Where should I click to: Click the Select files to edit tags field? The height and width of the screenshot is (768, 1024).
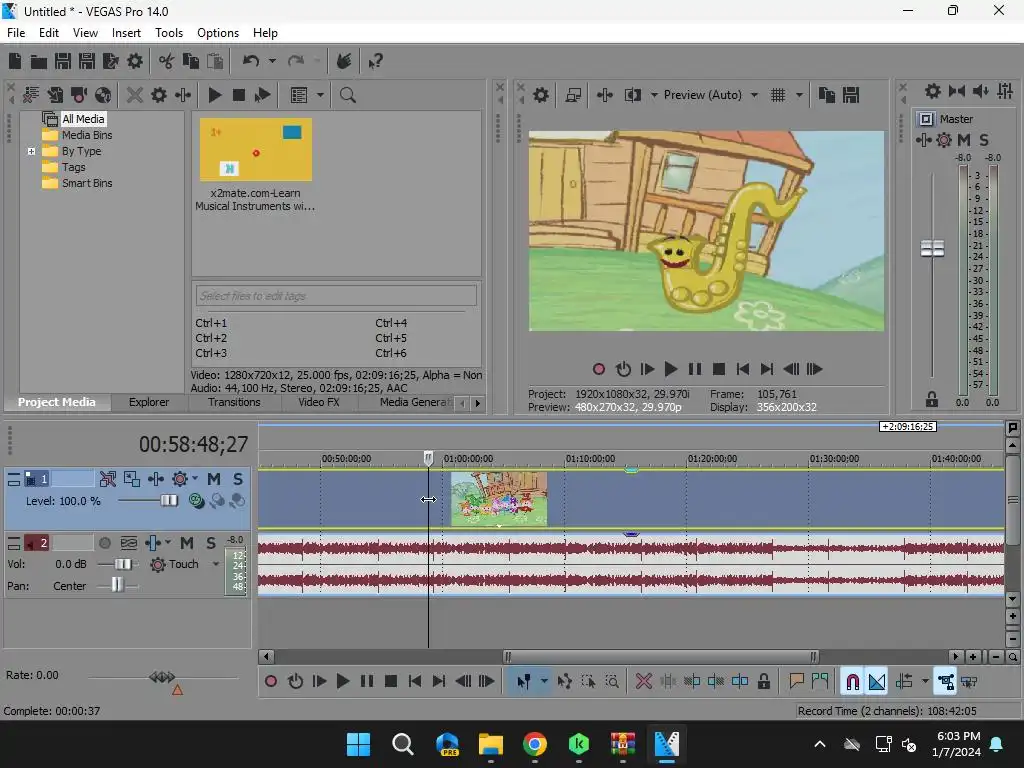pos(336,296)
